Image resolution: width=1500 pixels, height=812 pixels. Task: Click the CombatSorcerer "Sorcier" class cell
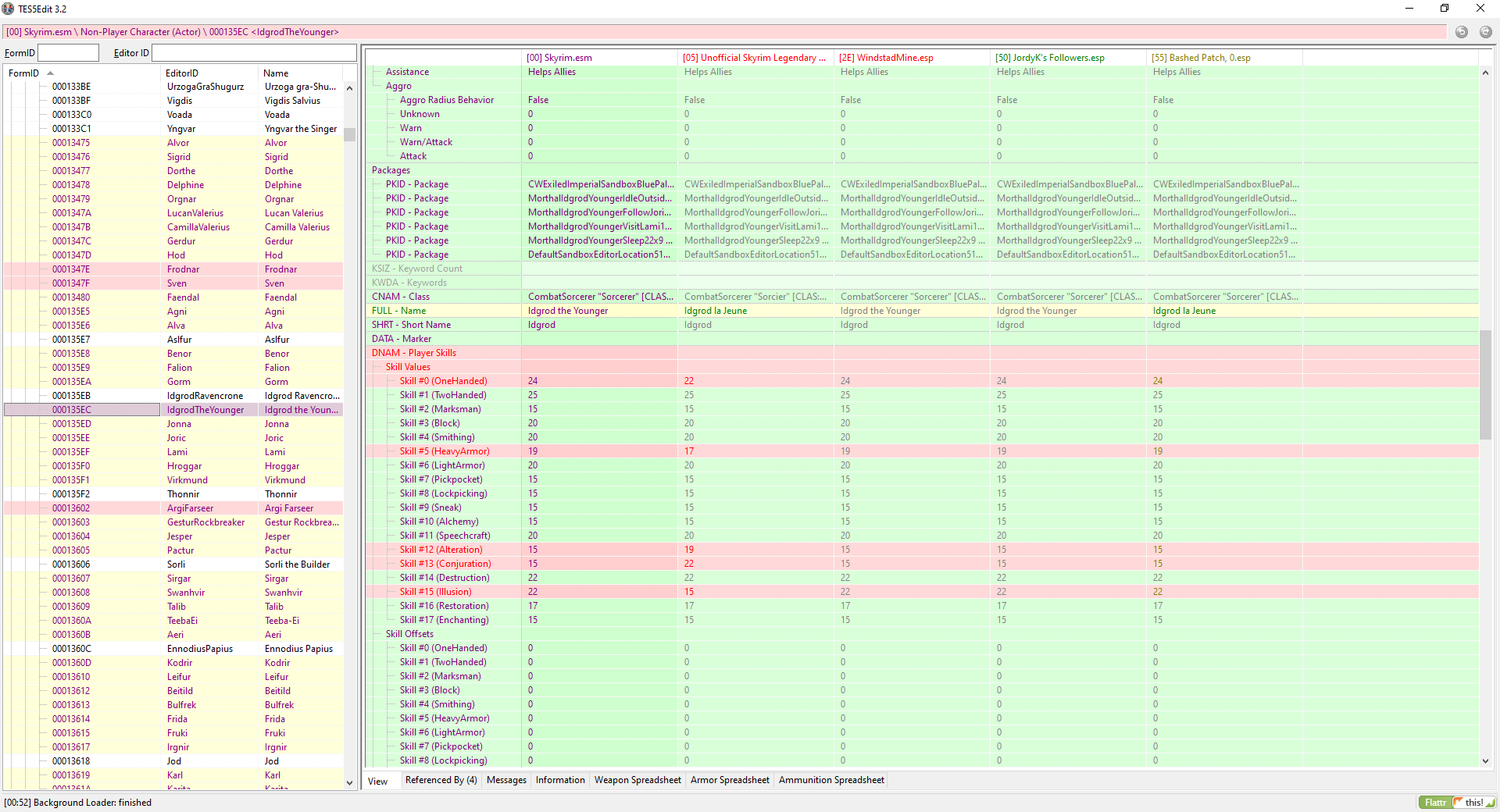pos(755,297)
